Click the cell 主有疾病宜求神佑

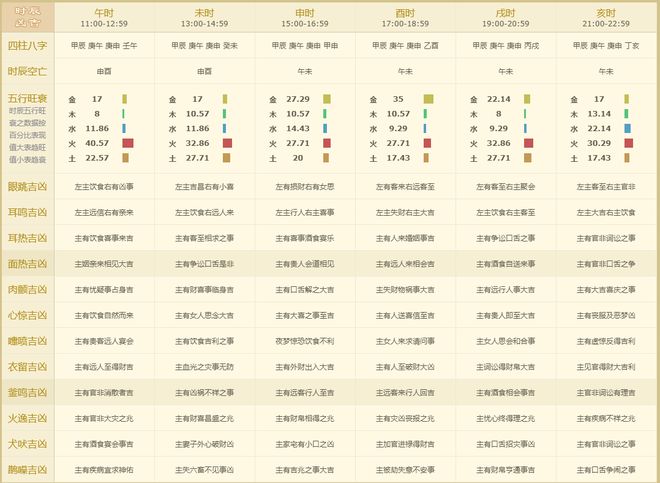(x=104, y=470)
